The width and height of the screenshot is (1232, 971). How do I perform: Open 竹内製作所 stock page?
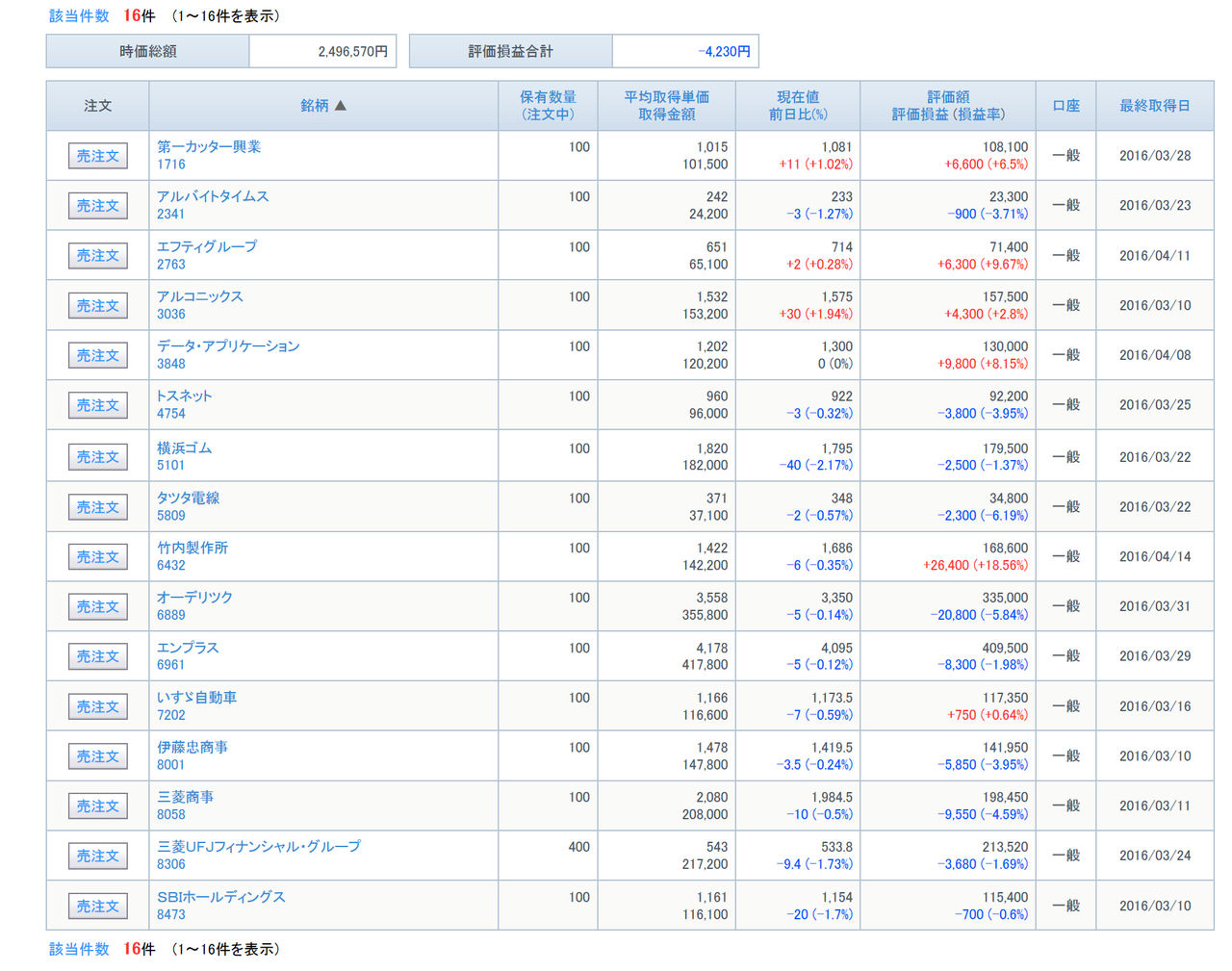point(192,548)
